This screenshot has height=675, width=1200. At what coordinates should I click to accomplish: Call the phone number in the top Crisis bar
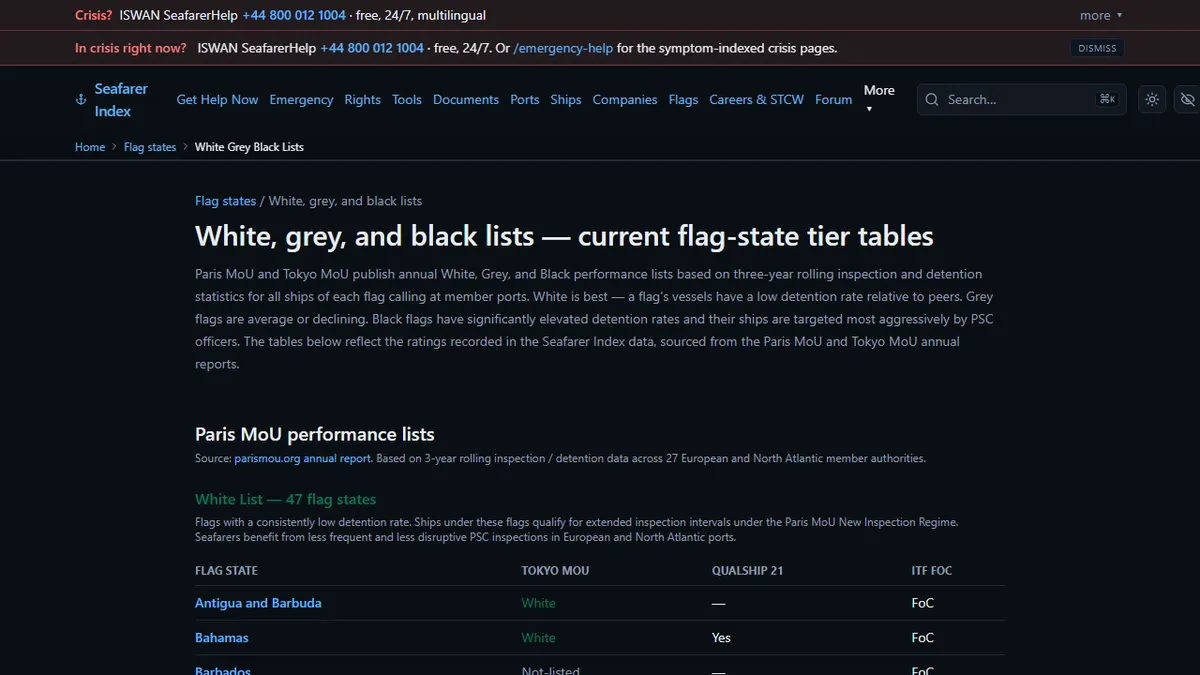[294, 15]
